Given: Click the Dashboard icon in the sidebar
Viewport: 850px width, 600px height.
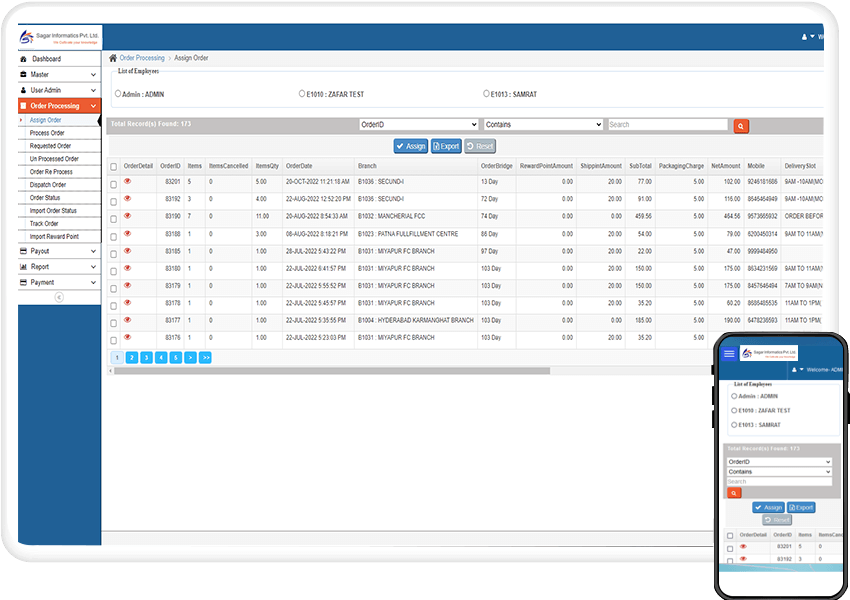Looking at the screenshot, I should 22,58.
